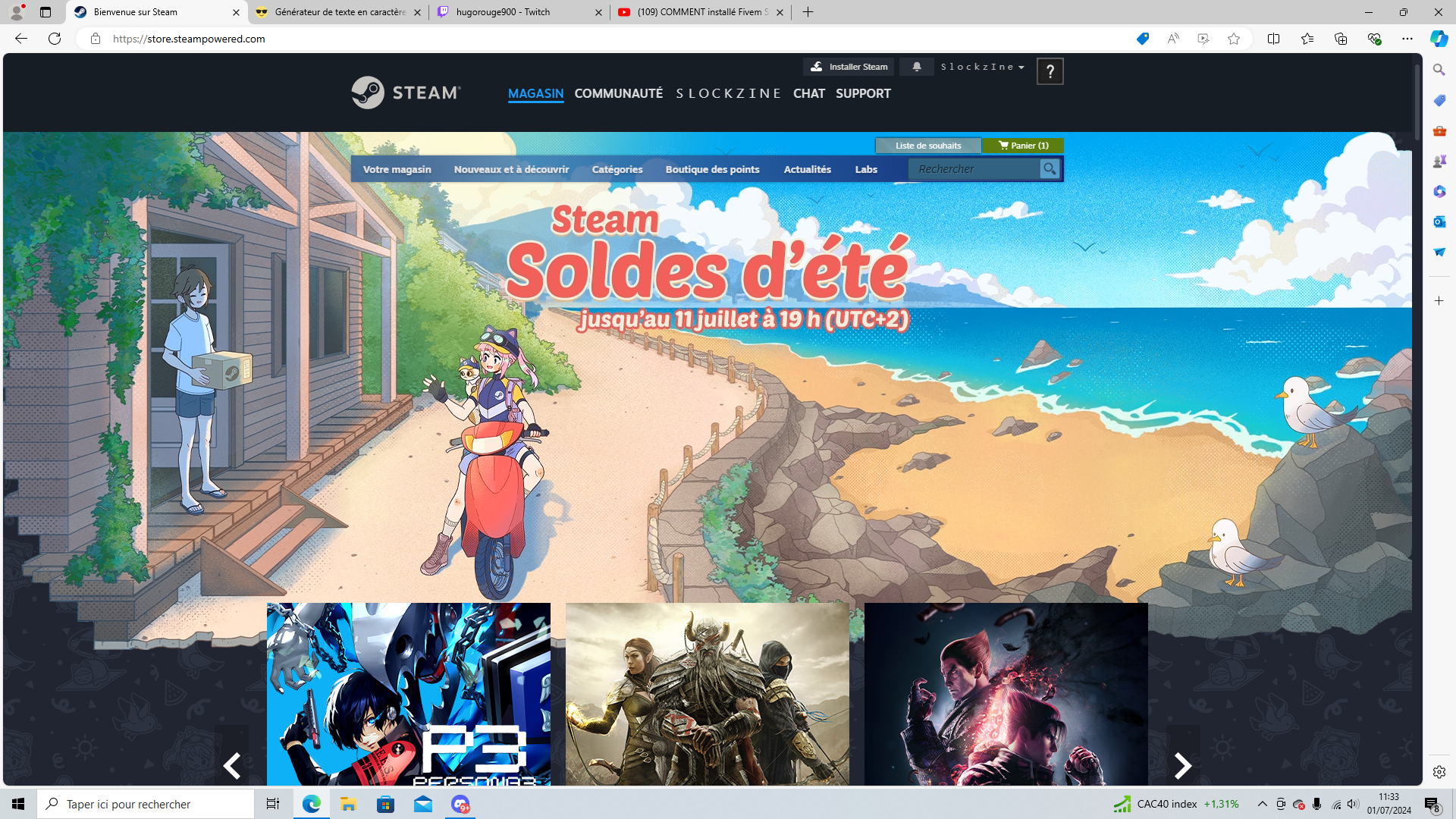Image resolution: width=1456 pixels, height=819 pixels.
Task: Click the Windows taskbar search box
Action: tap(146, 804)
